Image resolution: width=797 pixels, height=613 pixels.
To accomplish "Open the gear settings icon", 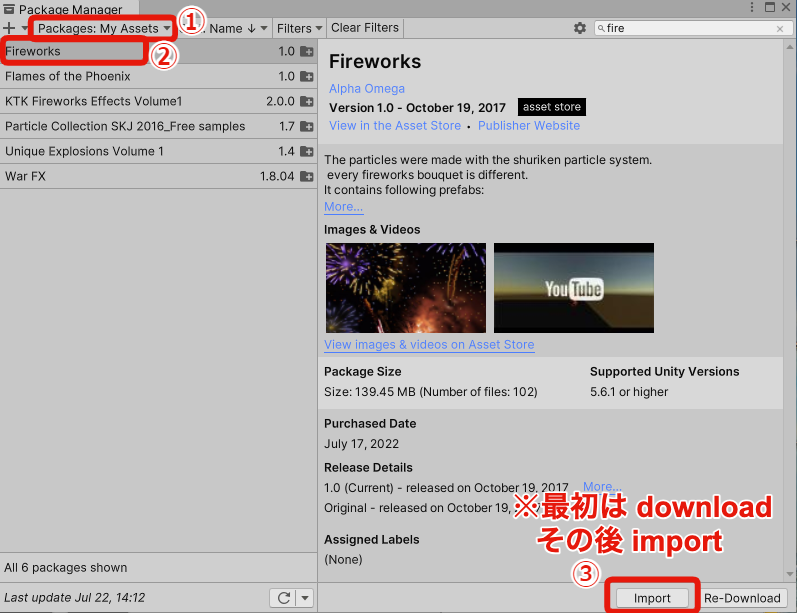I will 579,28.
